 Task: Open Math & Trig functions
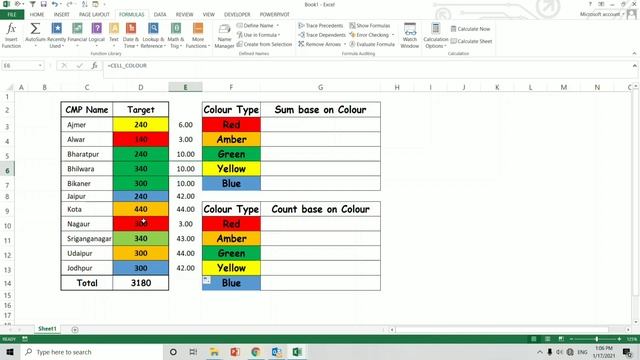pos(176,36)
